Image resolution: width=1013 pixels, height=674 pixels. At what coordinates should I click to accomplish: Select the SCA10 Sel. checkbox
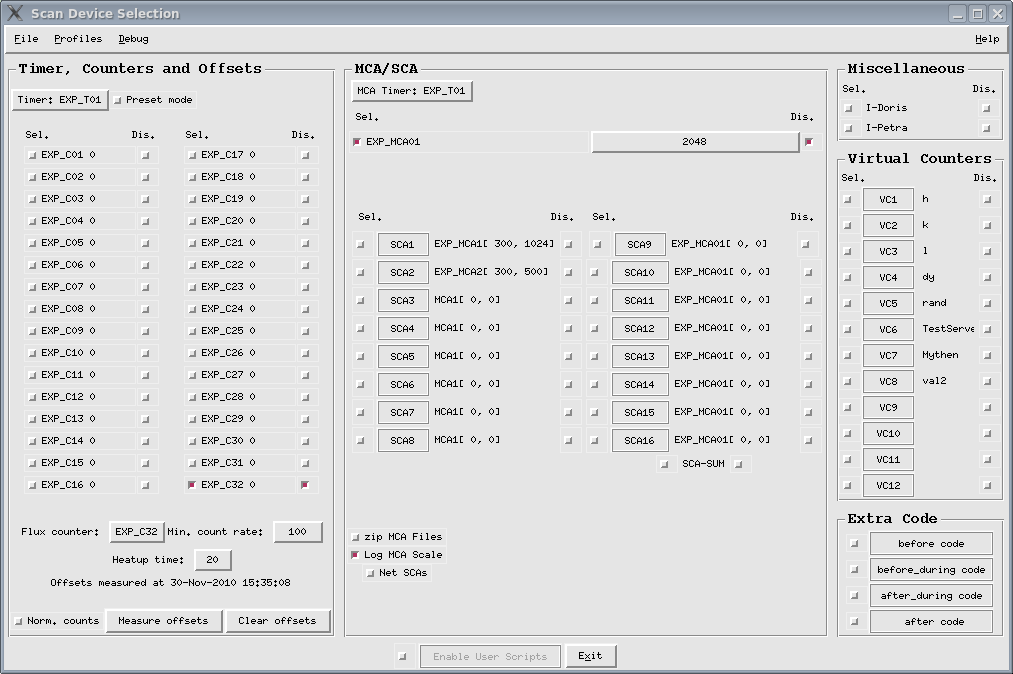[595, 273]
